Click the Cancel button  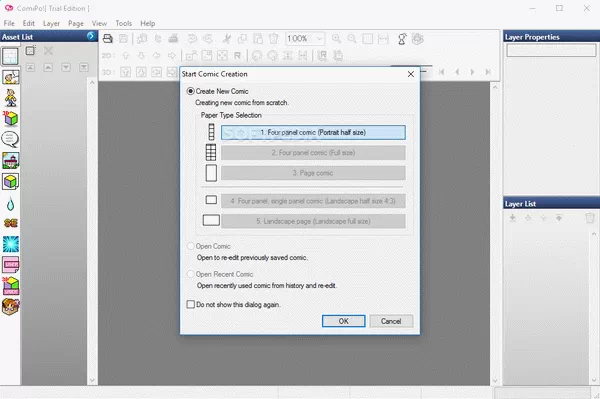pos(391,321)
